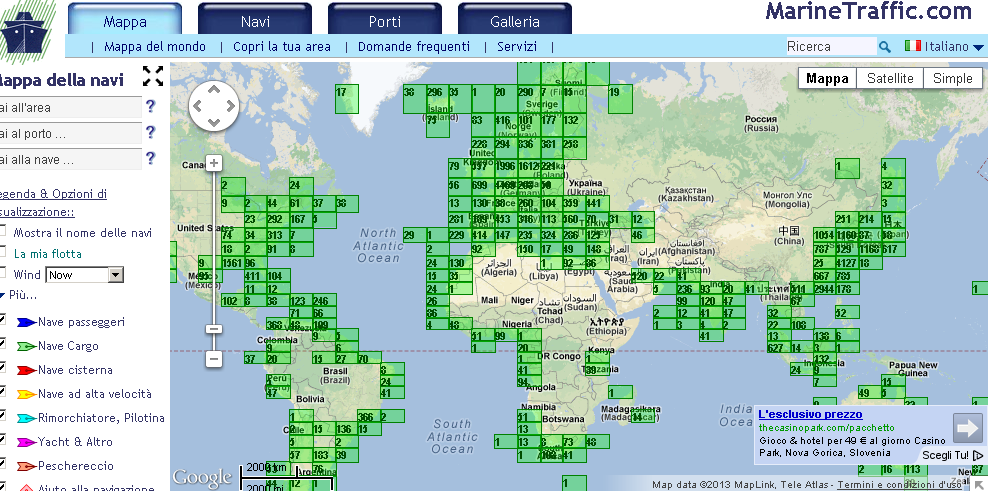The width and height of the screenshot is (993, 491).
Task: Expand 'ai all'area' selector
Action: 70,107
